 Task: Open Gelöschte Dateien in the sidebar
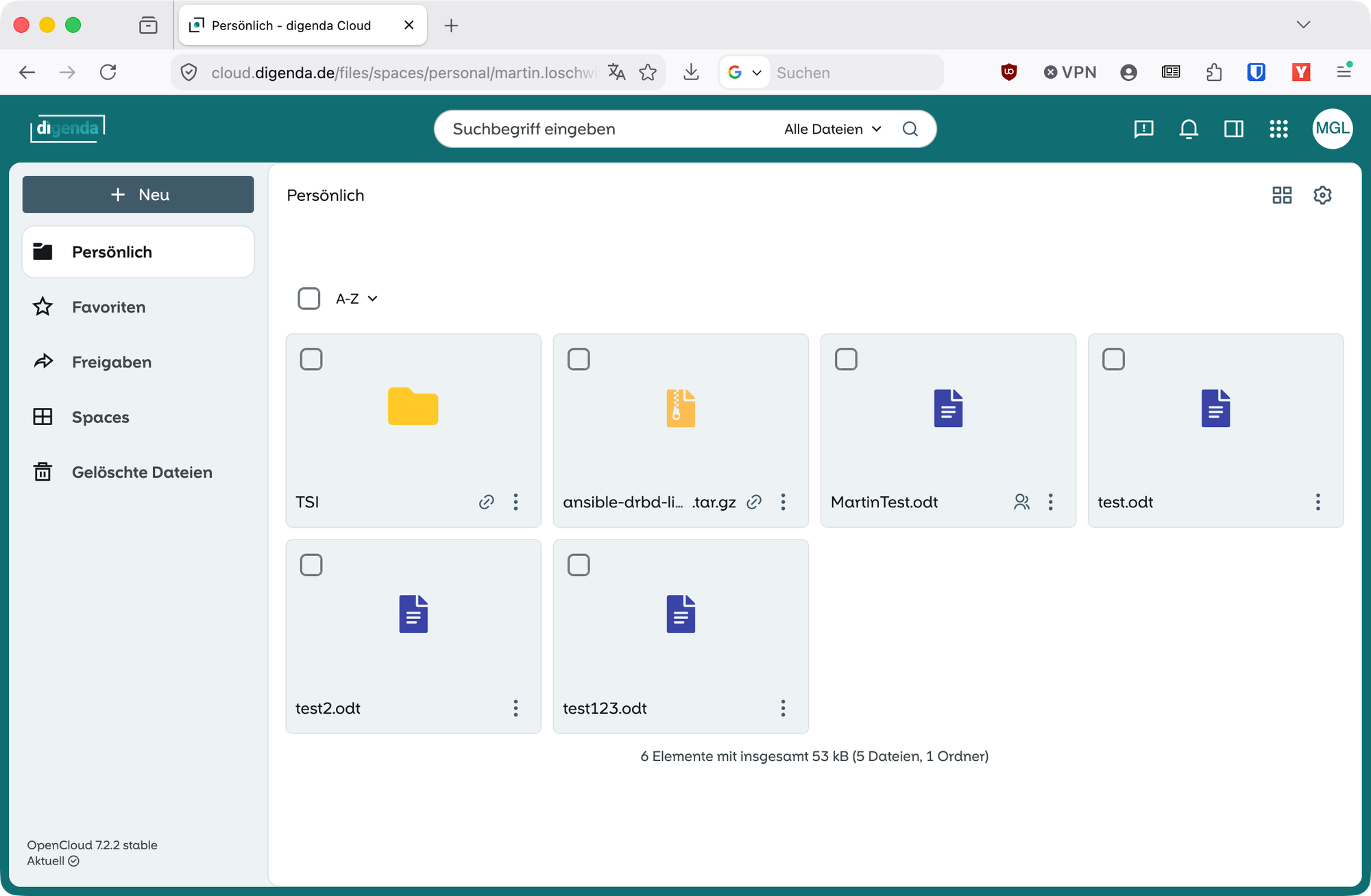pos(138,472)
